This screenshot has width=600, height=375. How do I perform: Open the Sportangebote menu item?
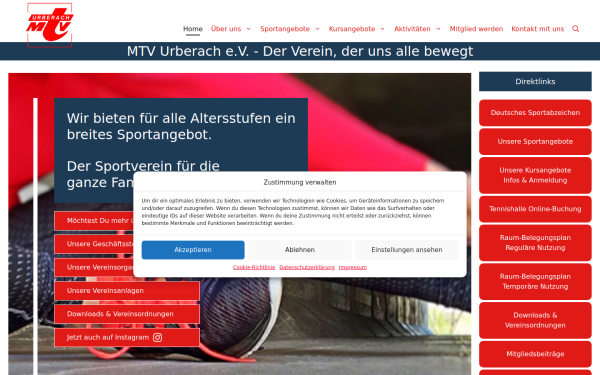[285, 29]
